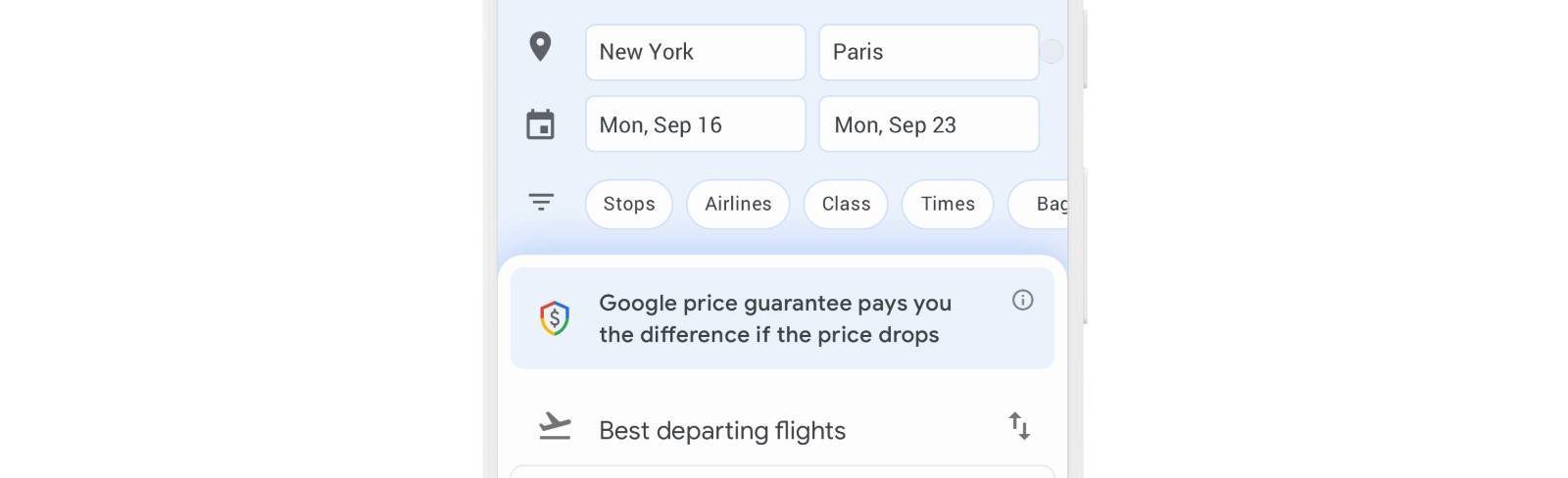The height and width of the screenshot is (478, 1568).
Task: Expand the Times filter chip
Action: click(948, 204)
